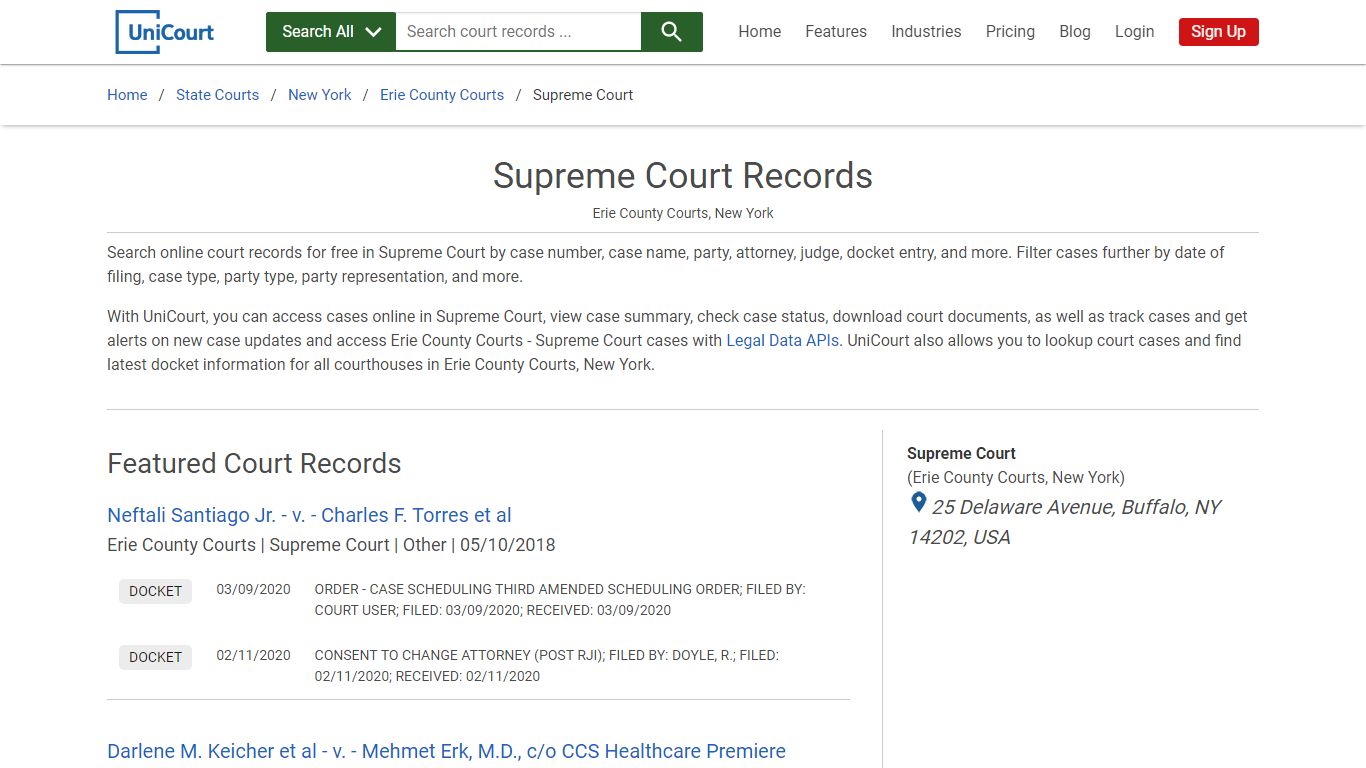Select the Supreme Court Records heading
1366x768 pixels.
point(683,176)
